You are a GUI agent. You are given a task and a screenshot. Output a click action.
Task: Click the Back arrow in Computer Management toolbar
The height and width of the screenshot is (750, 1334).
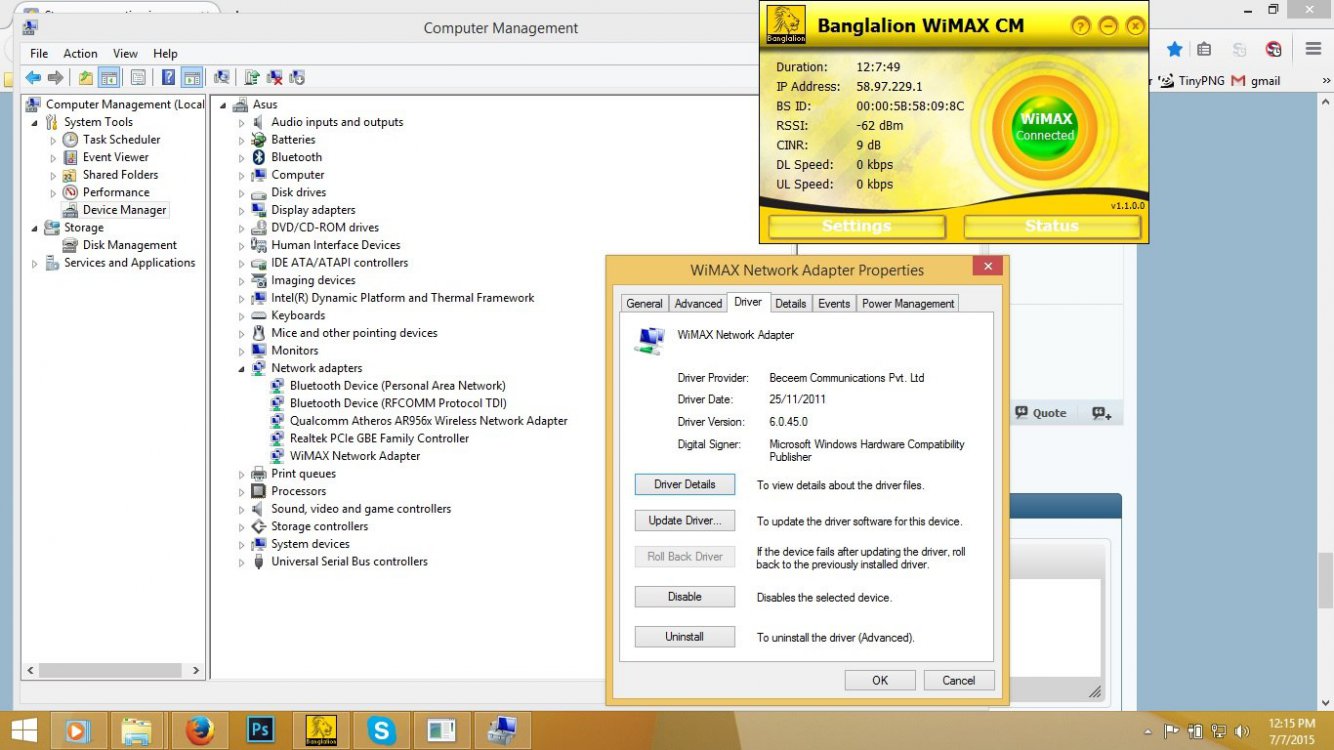(33, 77)
